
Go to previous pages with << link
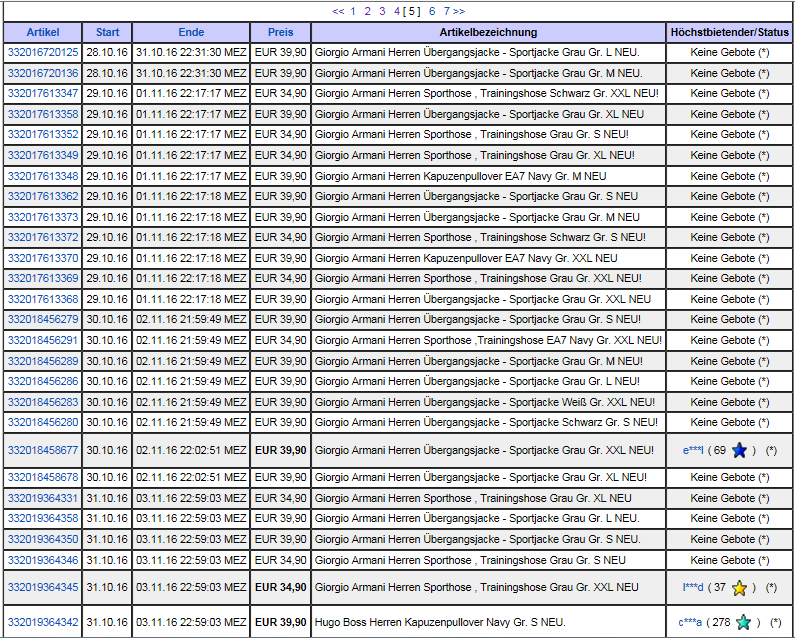pyautogui.click(x=338, y=11)
